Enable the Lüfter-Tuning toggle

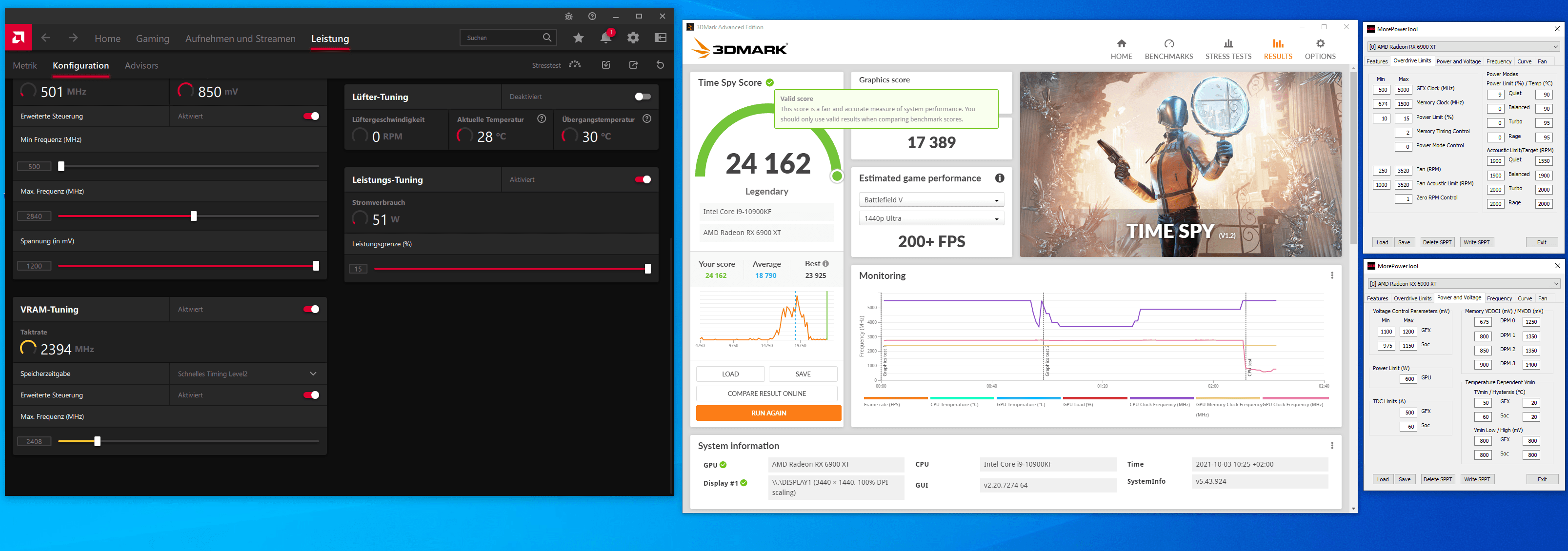pyautogui.click(x=642, y=97)
